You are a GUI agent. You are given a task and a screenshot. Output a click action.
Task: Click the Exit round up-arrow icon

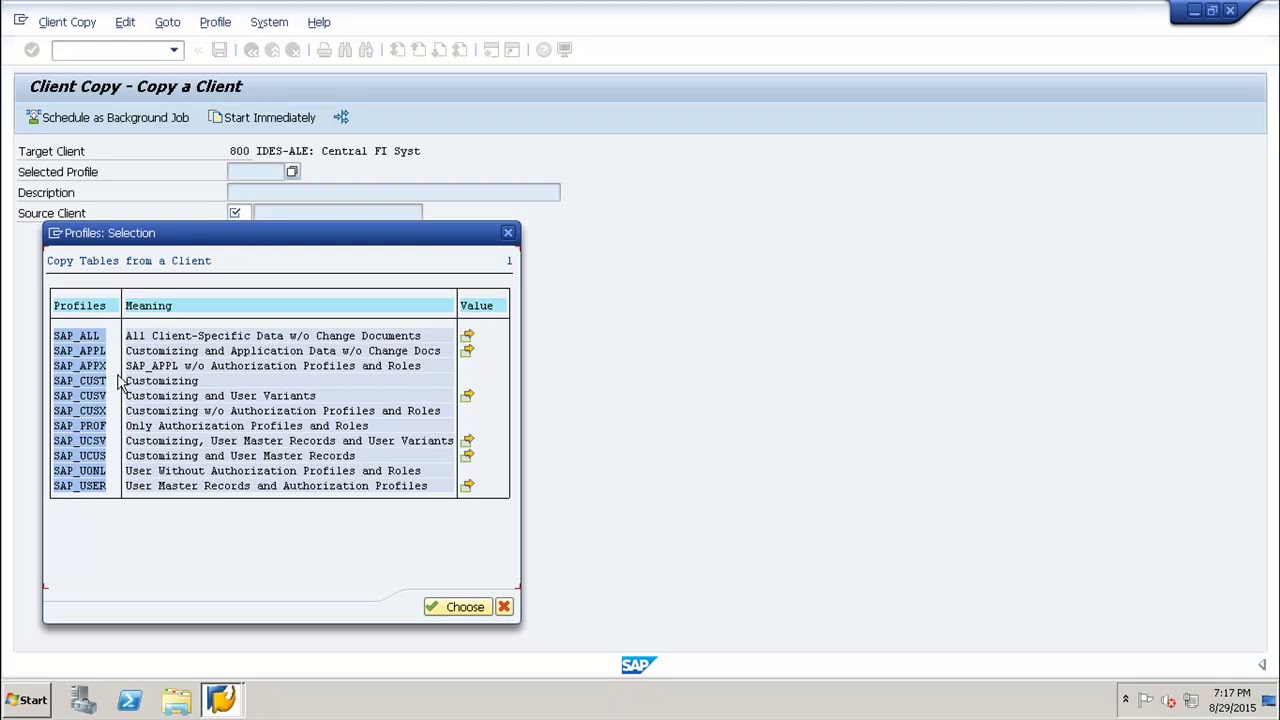[x=272, y=50]
